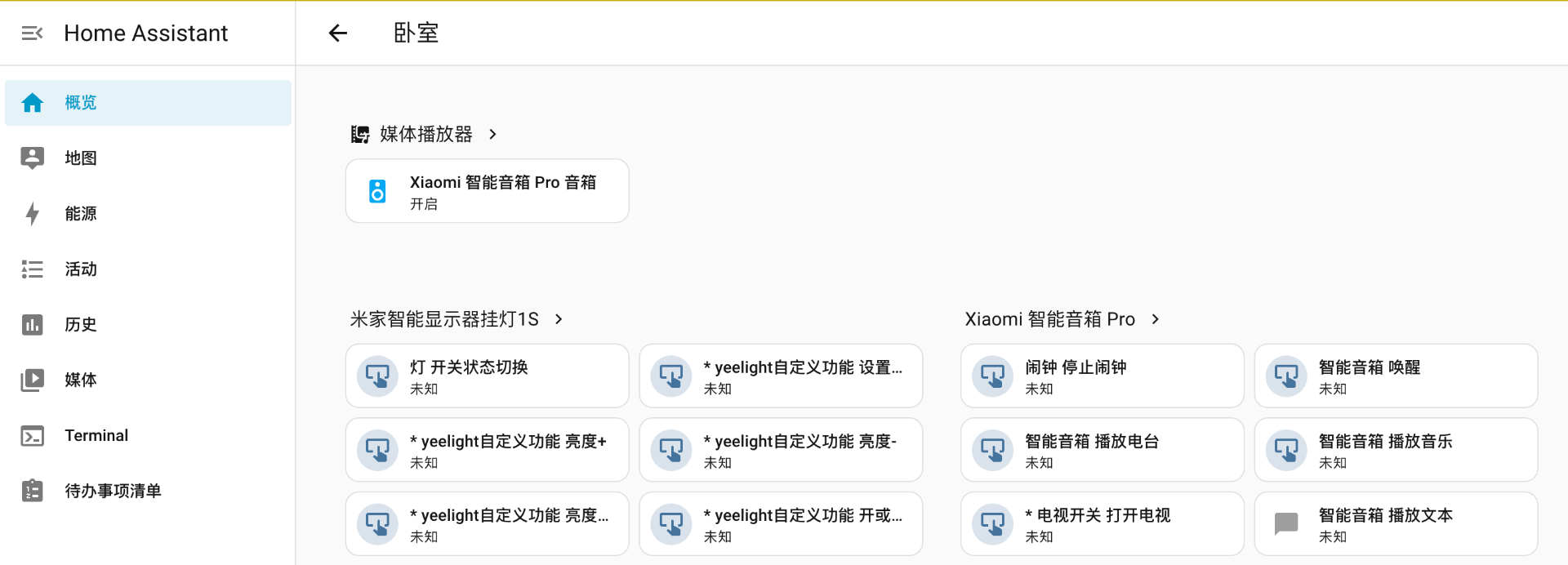The image size is (1568, 565).
Task: Open the 米家智能显示器挂灯1S heading
Action: click(x=444, y=319)
